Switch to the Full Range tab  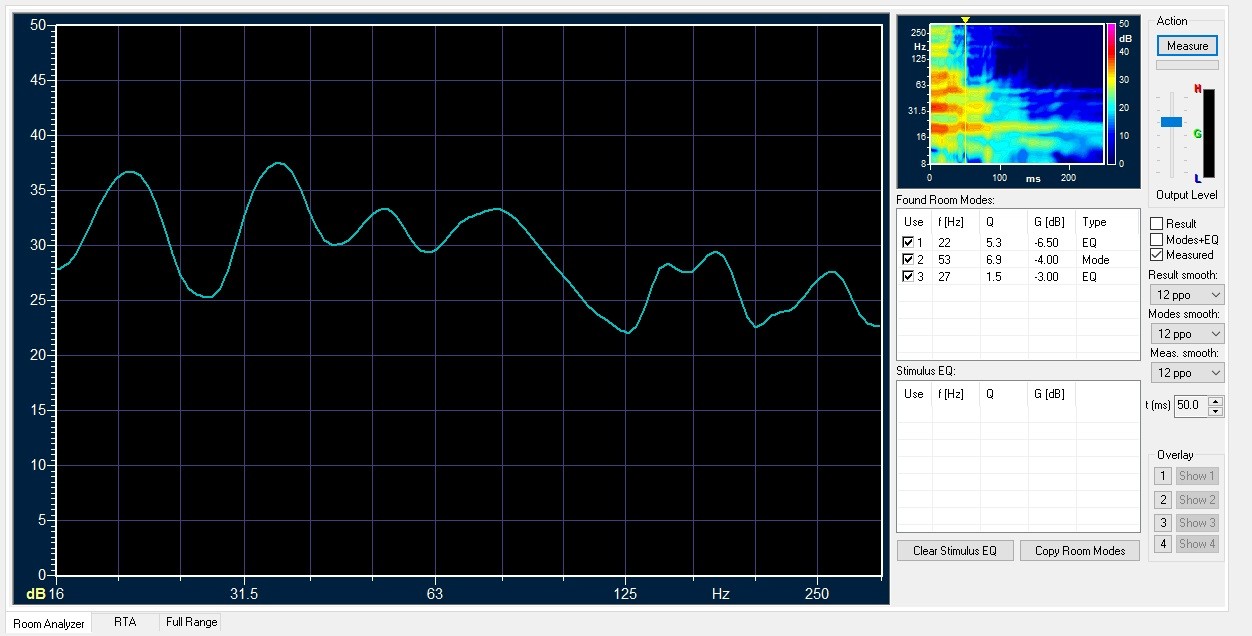(191, 622)
